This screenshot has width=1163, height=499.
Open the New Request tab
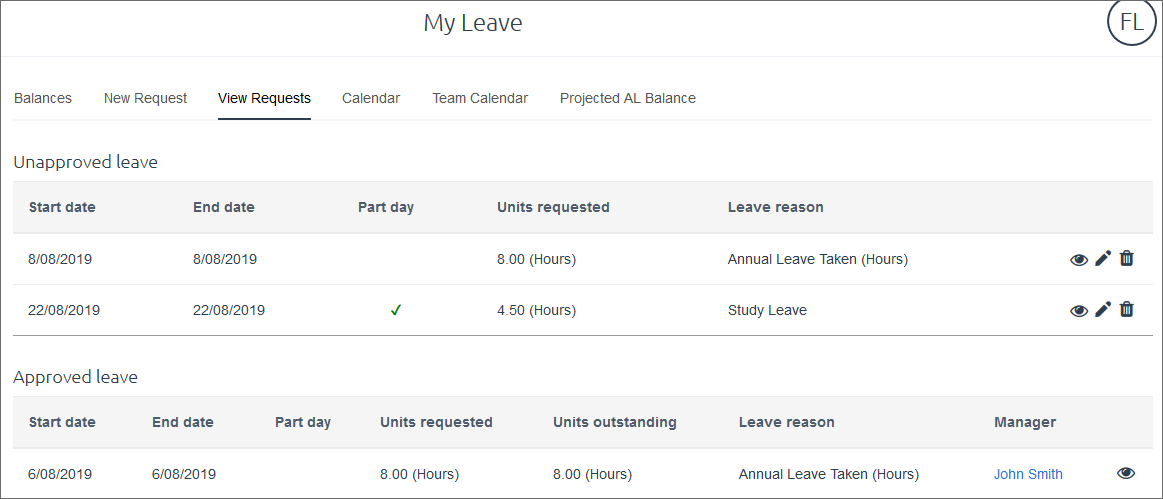145,98
